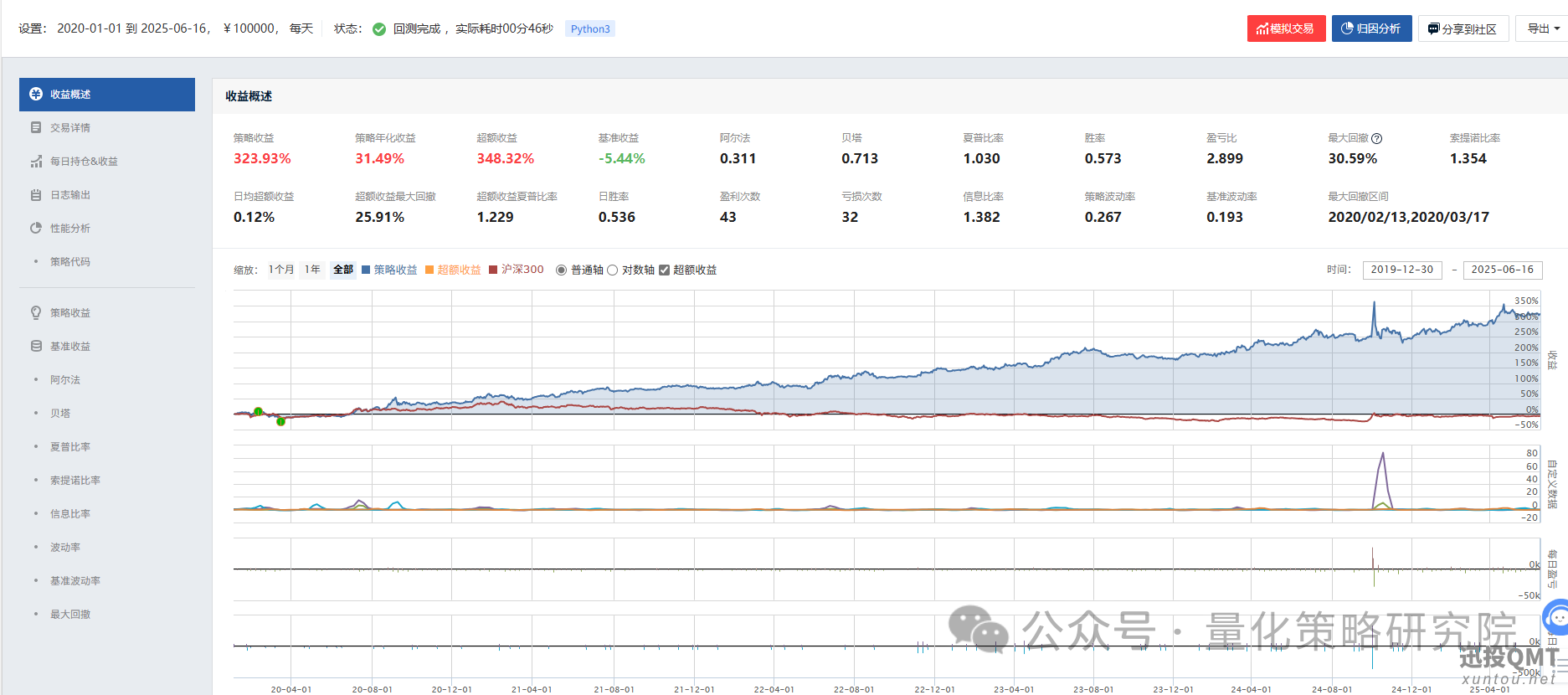Uncheck 超额收益 checkbox

pyautogui.click(x=665, y=270)
